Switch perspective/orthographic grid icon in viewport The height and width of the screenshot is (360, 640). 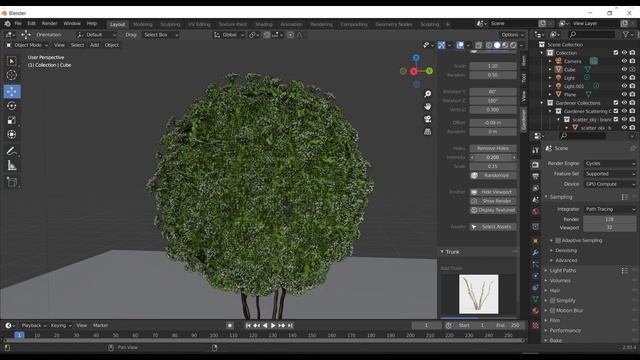click(427, 131)
